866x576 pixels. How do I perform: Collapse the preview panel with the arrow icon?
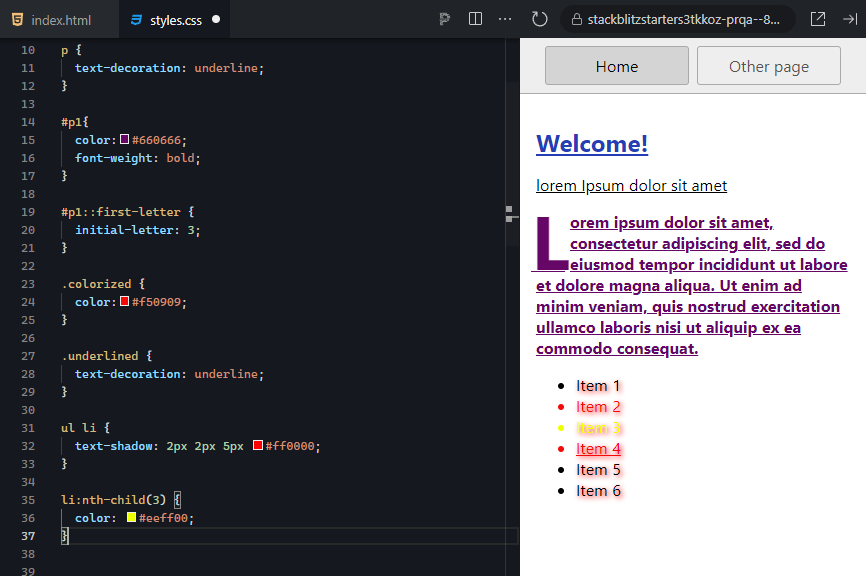(x=849, y=18)
